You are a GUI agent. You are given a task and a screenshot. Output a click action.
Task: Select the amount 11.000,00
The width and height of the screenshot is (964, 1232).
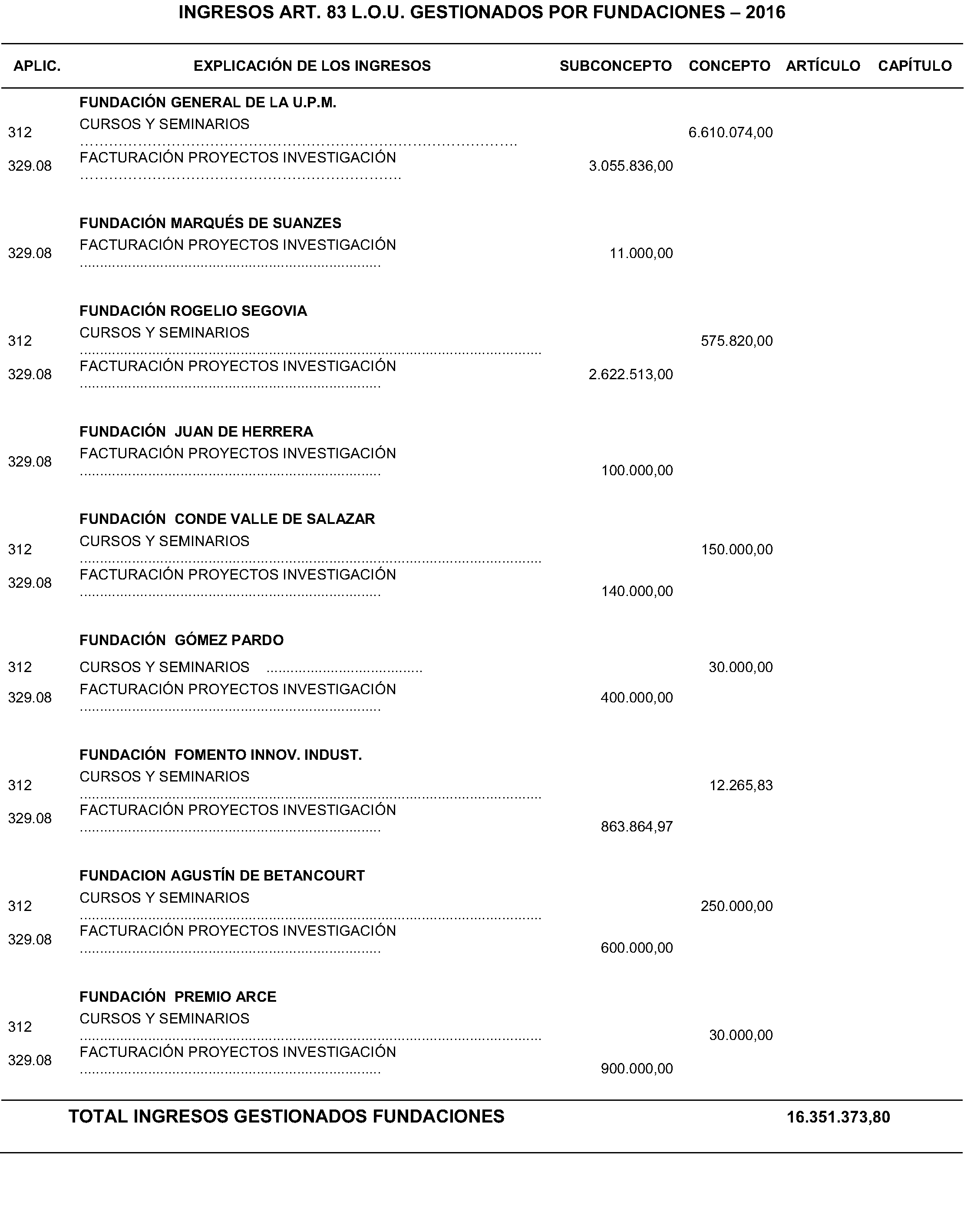(641, 254)
